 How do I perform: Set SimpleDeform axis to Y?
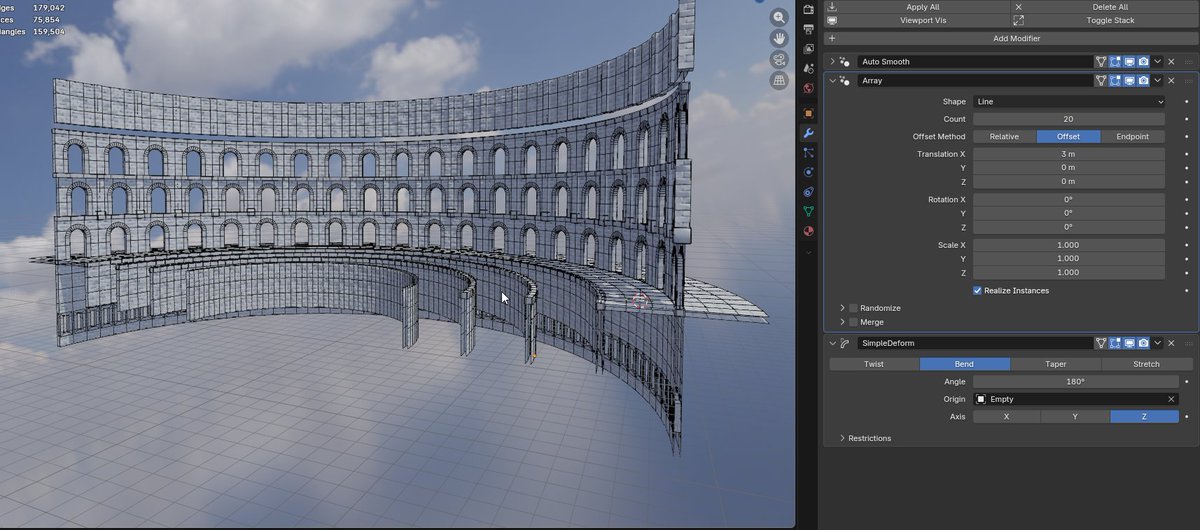[x=1075, y=416]
